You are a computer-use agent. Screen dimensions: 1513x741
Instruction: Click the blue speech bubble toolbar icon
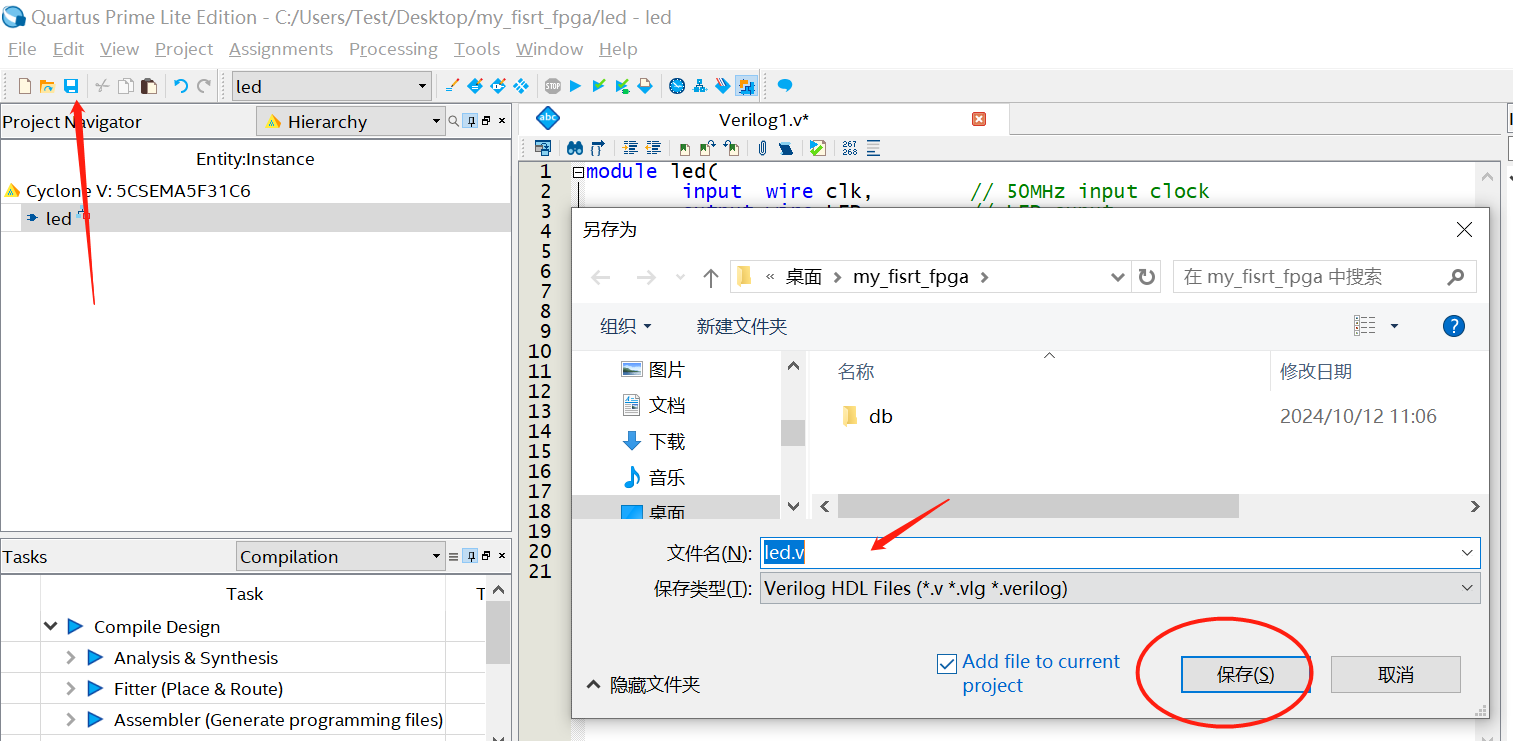785,86
